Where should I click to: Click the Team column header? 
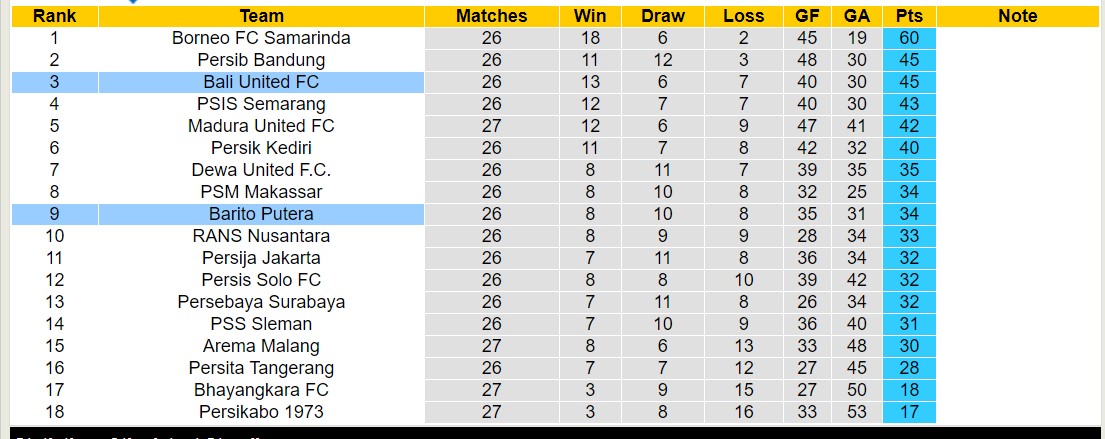click(261, 16)
